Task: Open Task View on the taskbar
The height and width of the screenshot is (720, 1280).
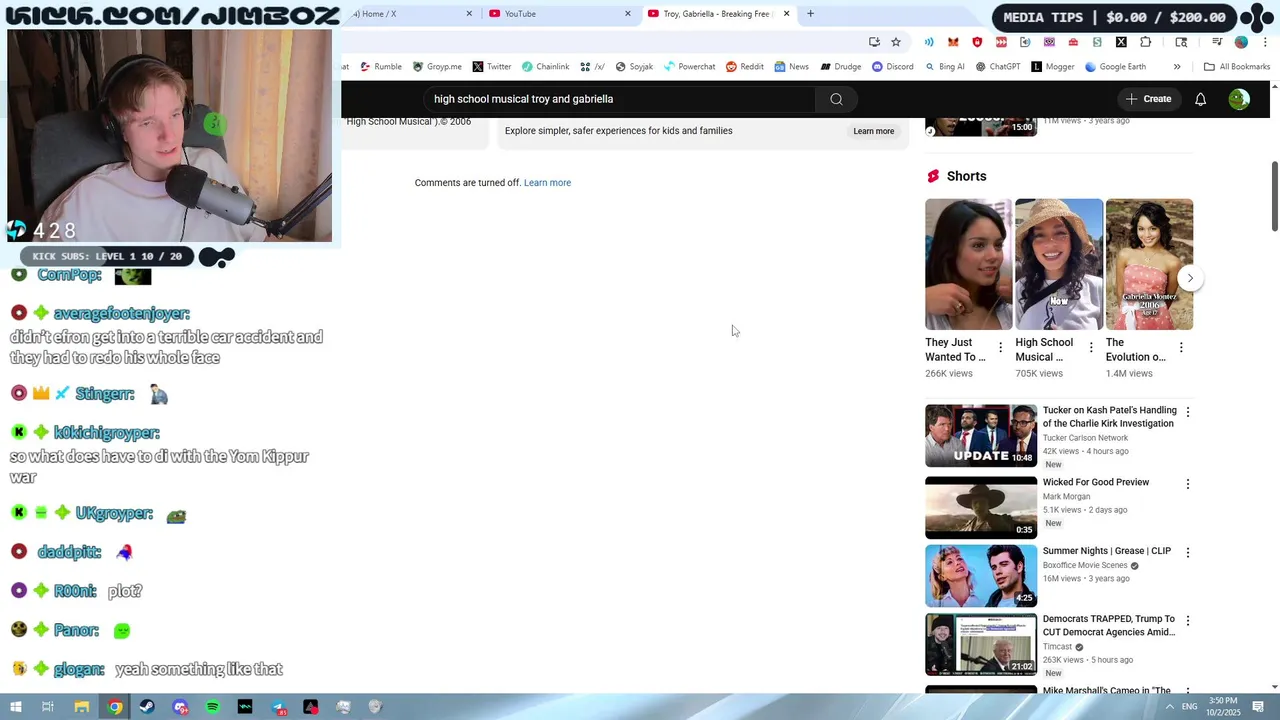Action: 48,707
